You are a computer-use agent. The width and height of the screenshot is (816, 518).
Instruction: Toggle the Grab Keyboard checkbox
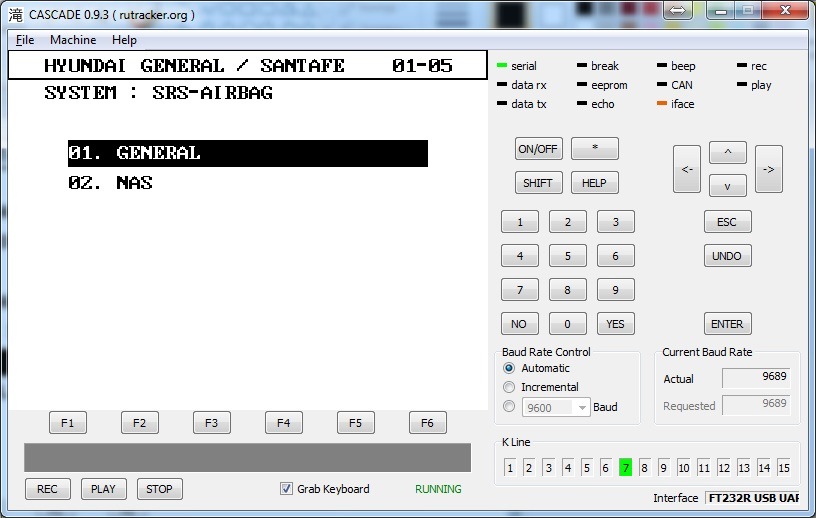pyautogui.click(x=286, y=489)
